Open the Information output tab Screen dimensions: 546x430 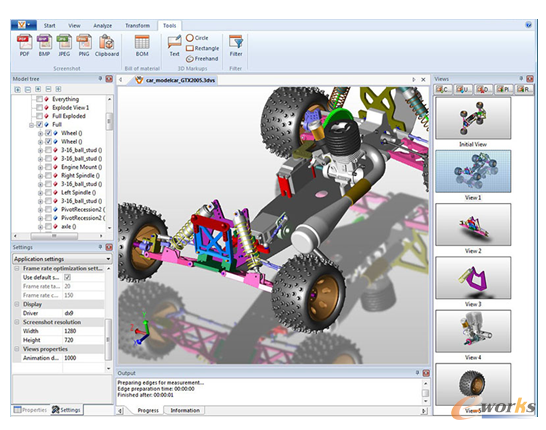(x=185, y=411)
